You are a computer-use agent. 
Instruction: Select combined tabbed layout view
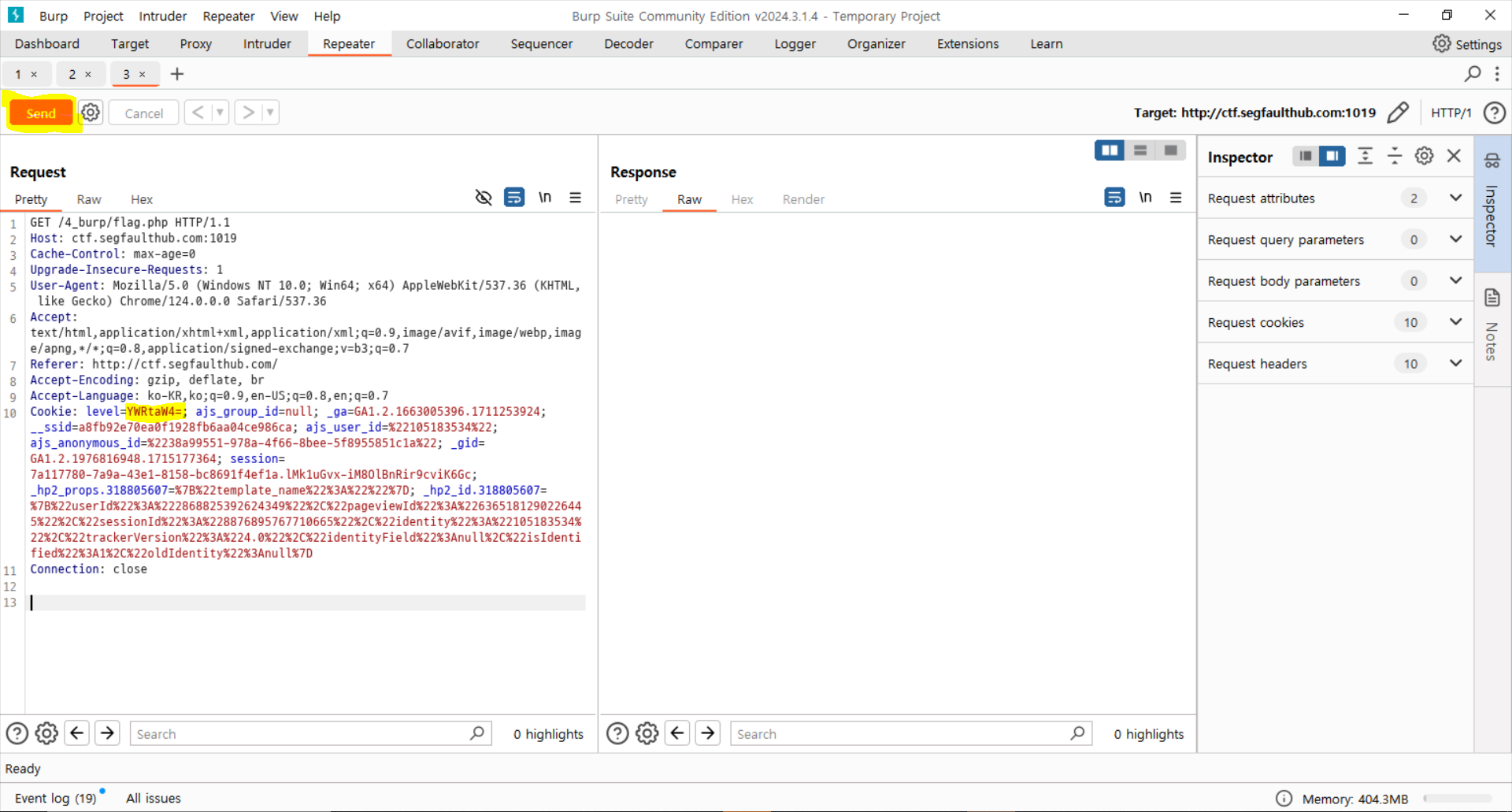[x=1171, y=150]
